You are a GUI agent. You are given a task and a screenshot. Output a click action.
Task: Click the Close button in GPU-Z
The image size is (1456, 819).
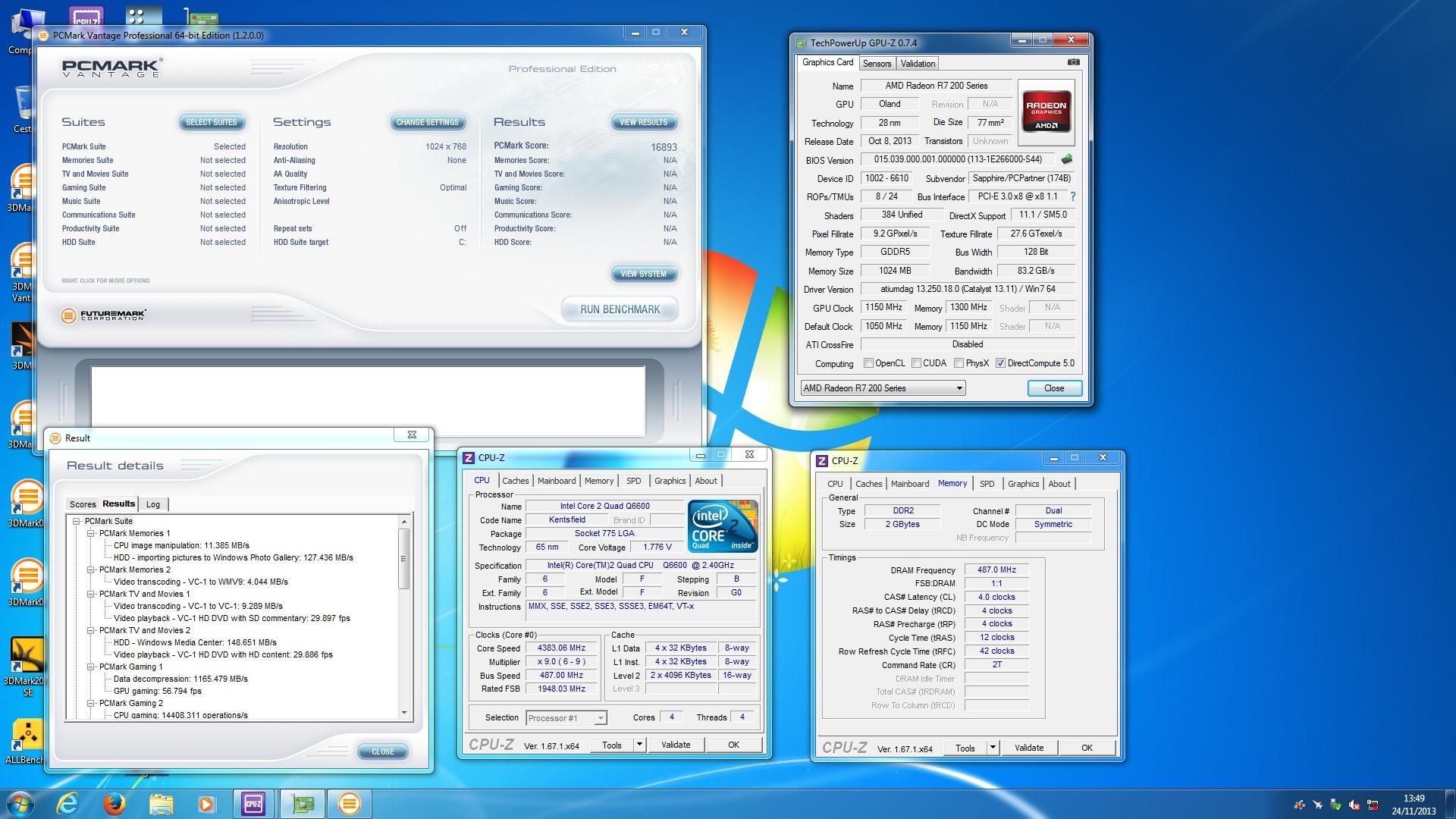click(1054, 388)
